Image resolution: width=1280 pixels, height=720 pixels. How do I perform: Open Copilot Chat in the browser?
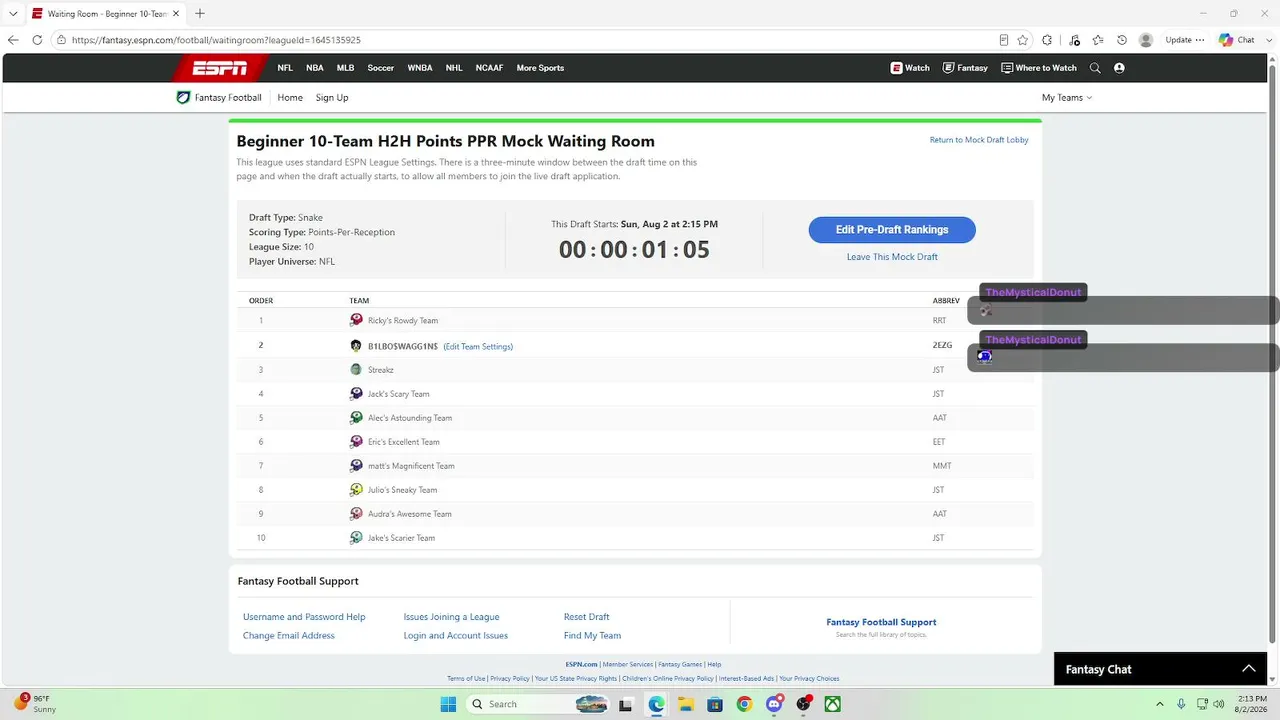click(x=1236, y=40)
